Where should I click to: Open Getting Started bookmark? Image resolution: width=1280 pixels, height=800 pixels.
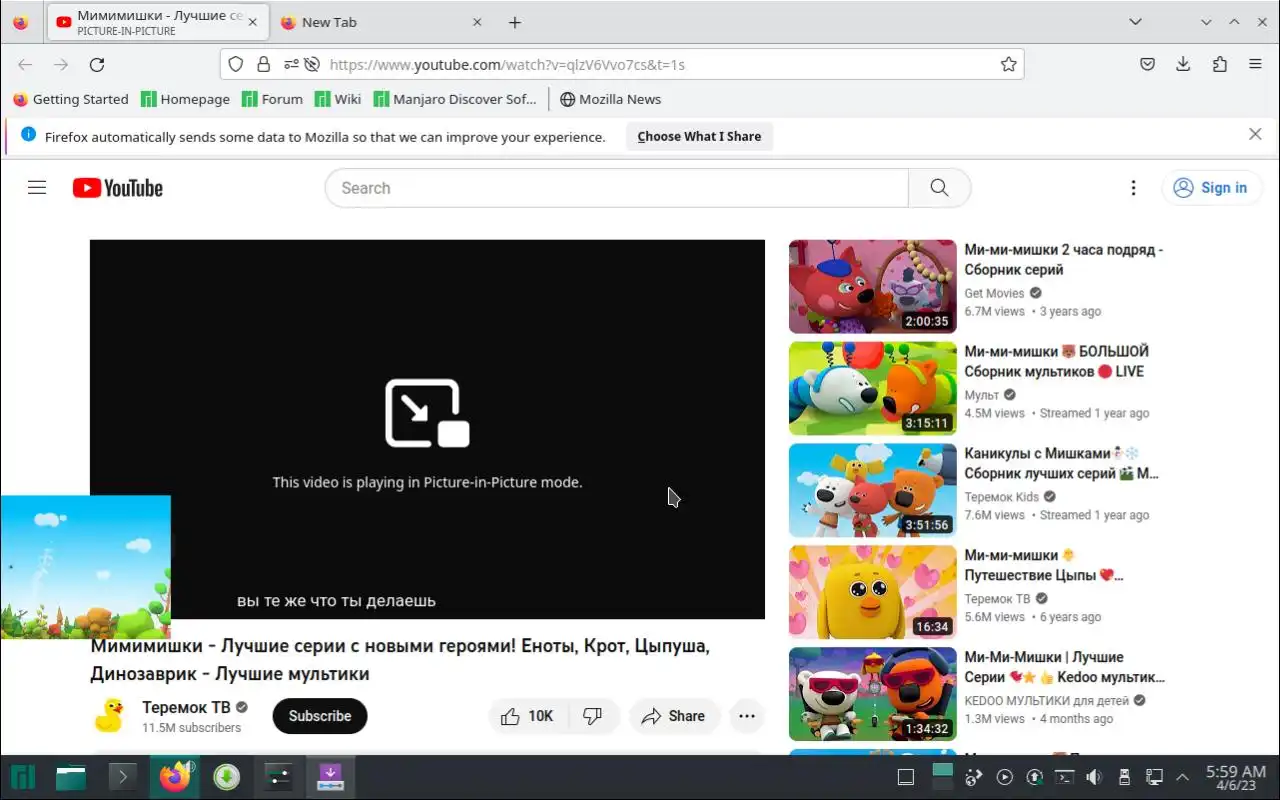coord(70,99)
